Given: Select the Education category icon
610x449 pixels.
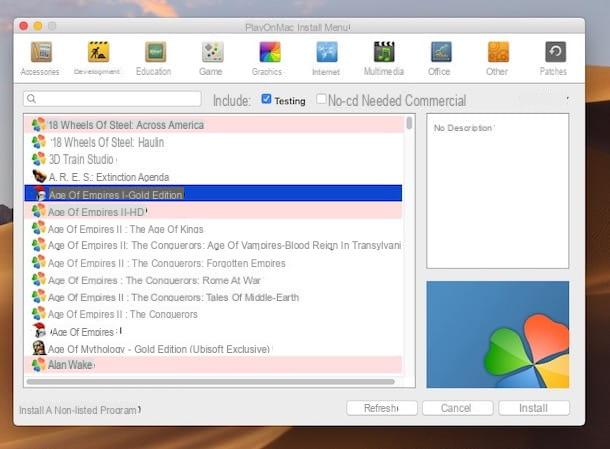Looking at the screenshot, I should pyautogui.click(x=155, y=52).
